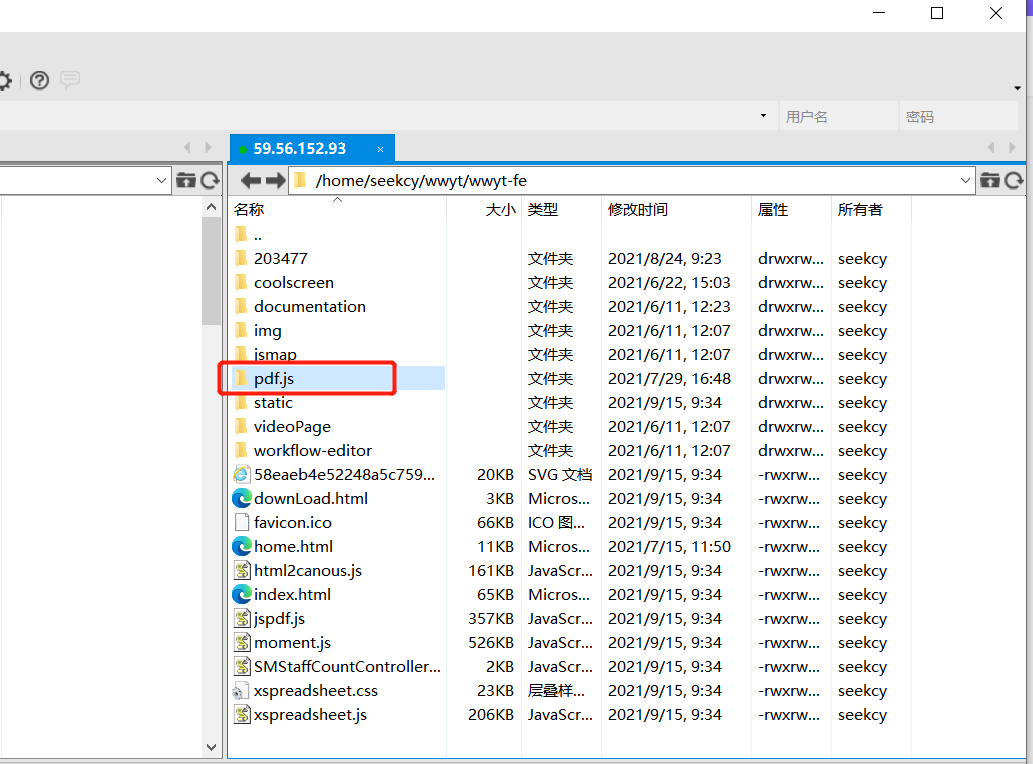Open the host history dropdown arrow

coord(764,116)
